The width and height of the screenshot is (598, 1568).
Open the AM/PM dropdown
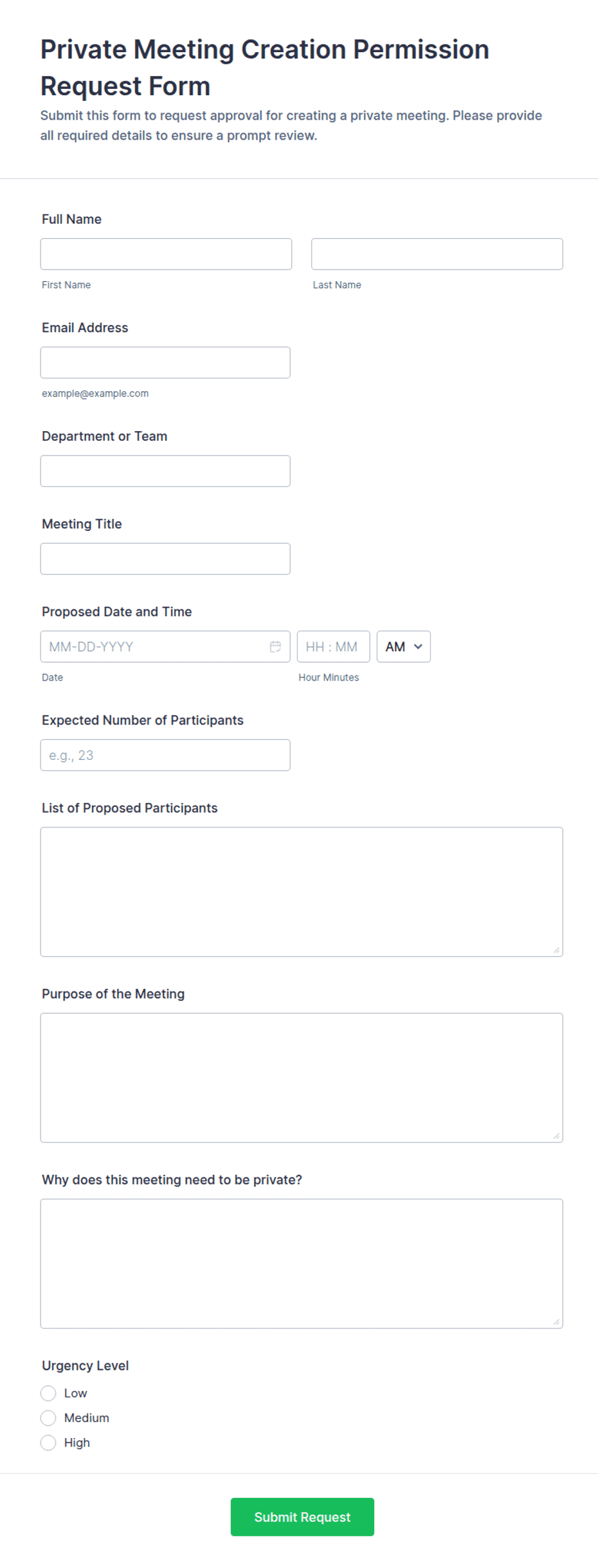coord(403,647)
